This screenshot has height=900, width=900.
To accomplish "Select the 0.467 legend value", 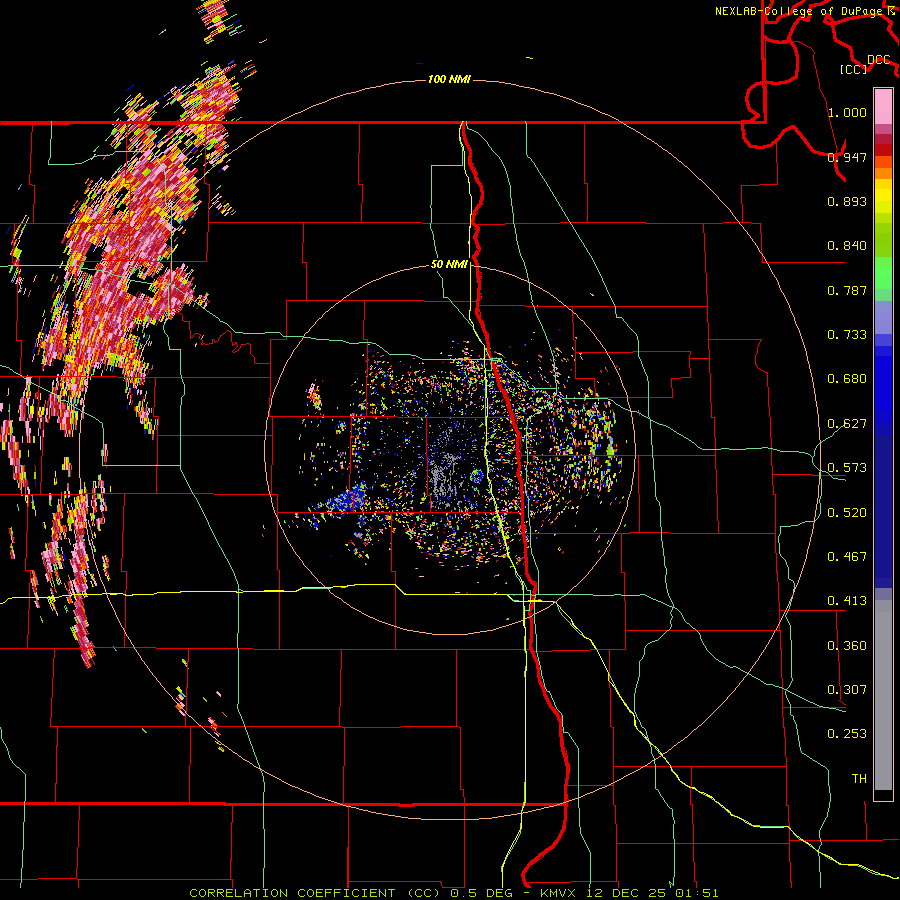I will [847, 557].
